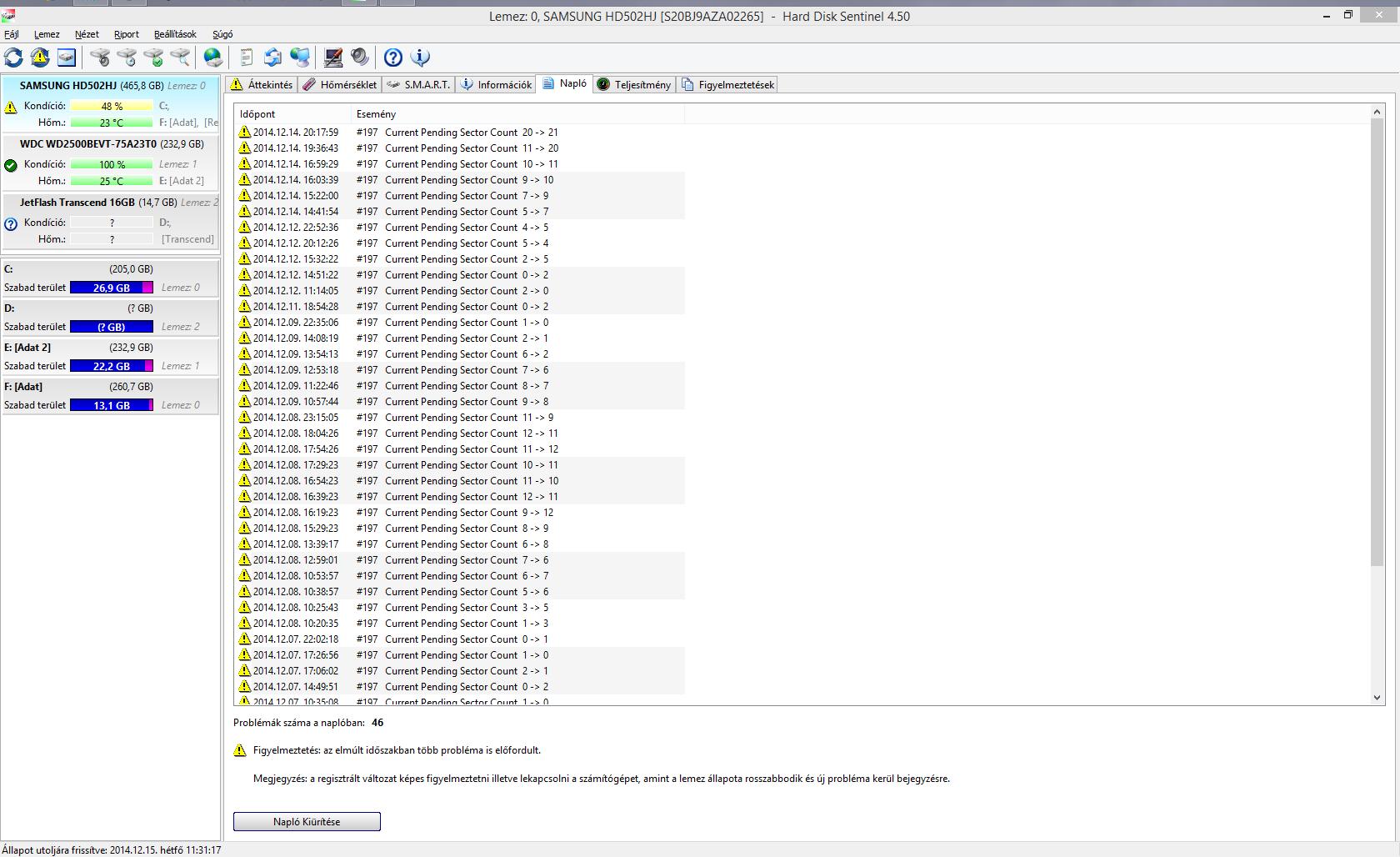1400x857 pixels.
Task: Select log row 2014.12.08. 16:19:23
Action: (460, 512)
